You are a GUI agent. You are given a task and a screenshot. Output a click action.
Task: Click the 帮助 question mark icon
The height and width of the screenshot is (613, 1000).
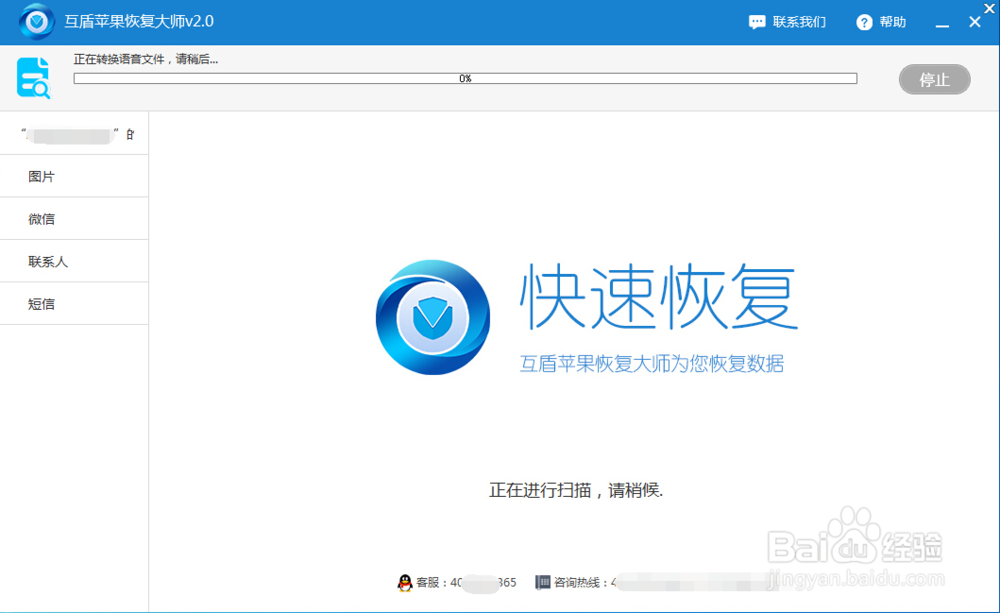[864, 22]
